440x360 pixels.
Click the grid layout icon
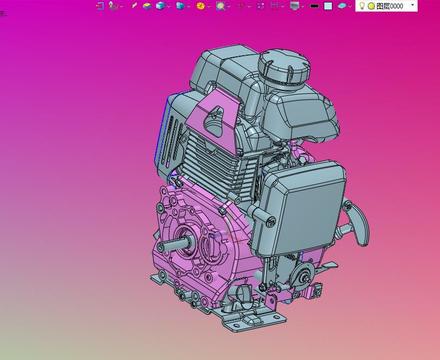[x=275, y=6]
